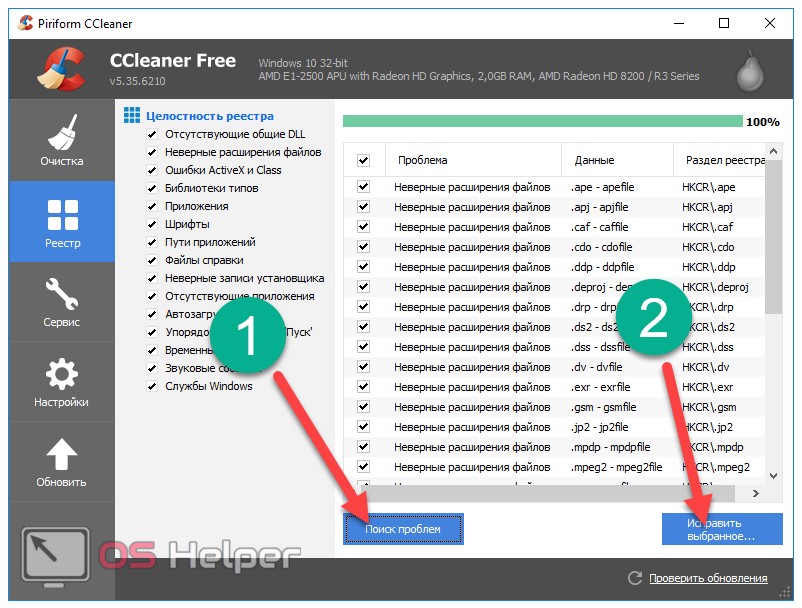Toggle the .gsm - gsmfile row checkbox
The height and width of the screenshot is (608, 802).
tap(364, 407)
